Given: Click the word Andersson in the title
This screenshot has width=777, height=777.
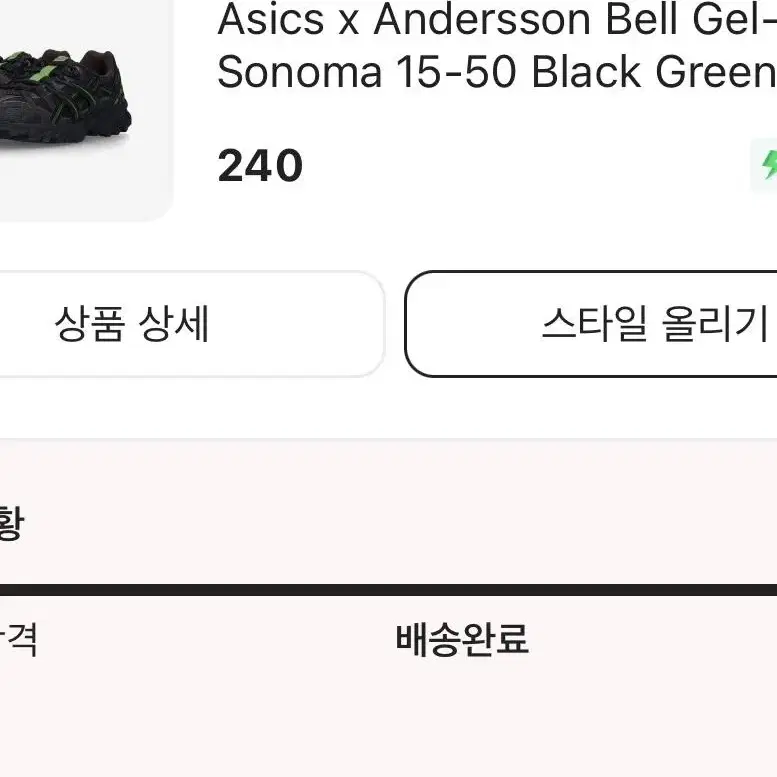Looking at the screenshot, I should 482,20.
